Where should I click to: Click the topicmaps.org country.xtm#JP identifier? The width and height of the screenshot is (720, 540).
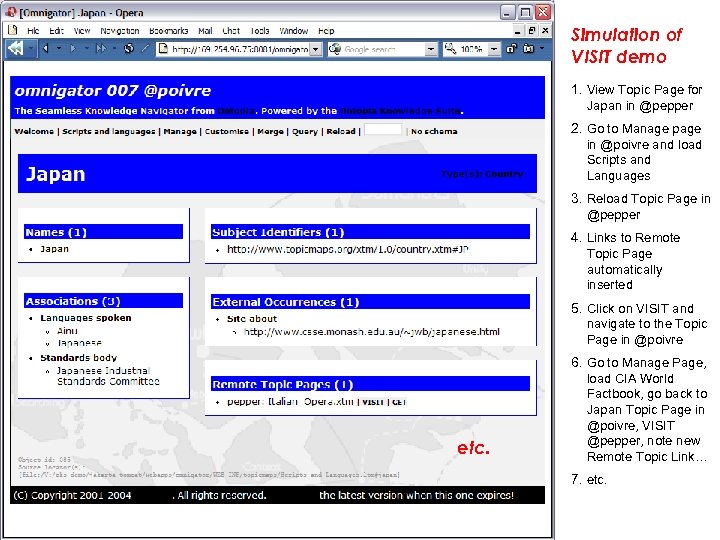click(348, 249)
